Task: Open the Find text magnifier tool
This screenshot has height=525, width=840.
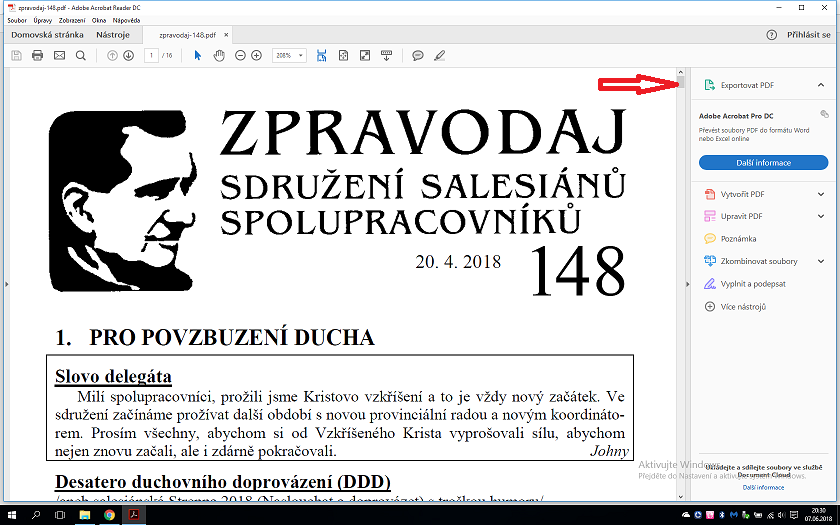Action: pyautogui.click(x=81, y=55)
